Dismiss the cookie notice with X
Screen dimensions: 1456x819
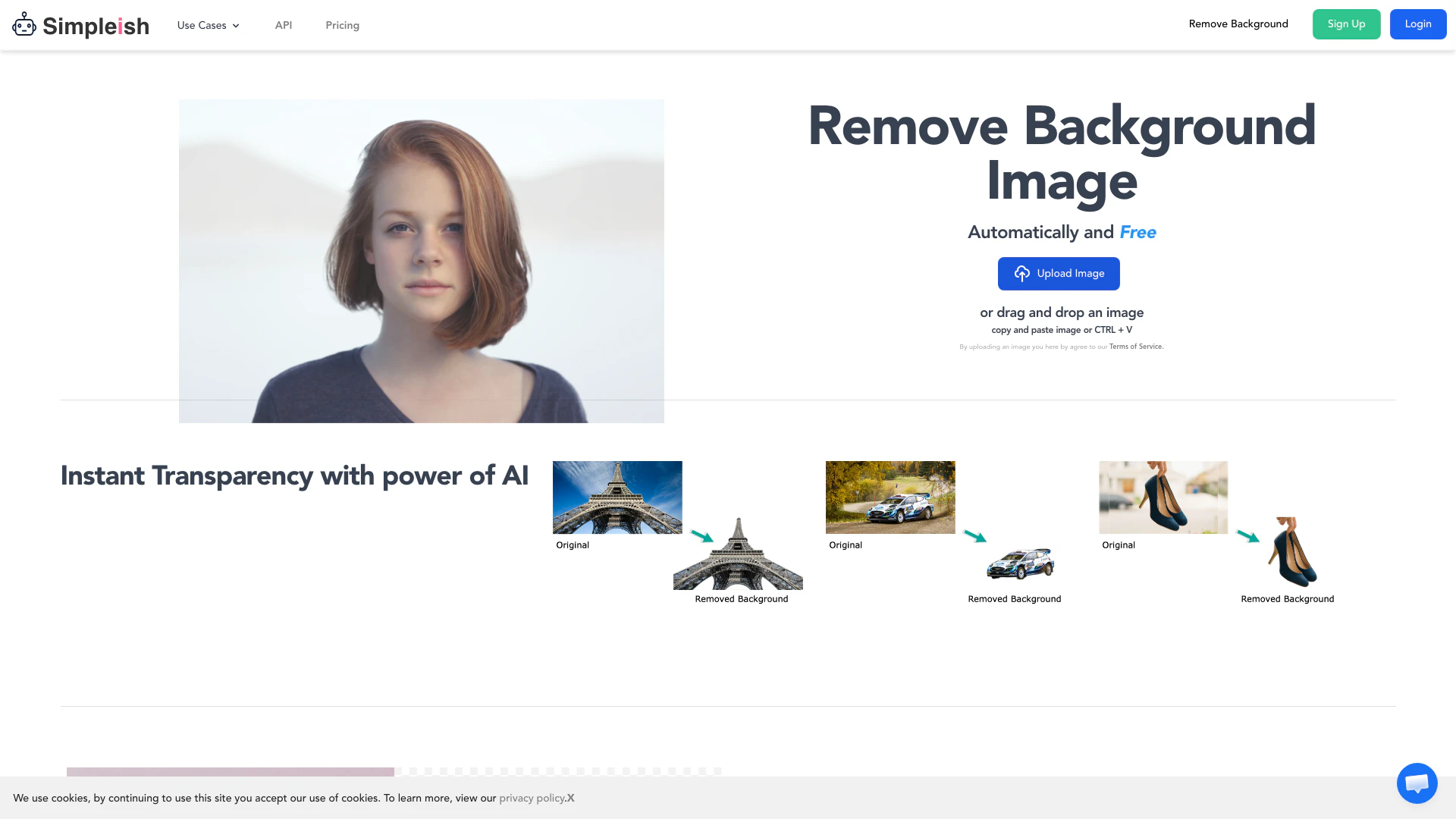(571, 799)
